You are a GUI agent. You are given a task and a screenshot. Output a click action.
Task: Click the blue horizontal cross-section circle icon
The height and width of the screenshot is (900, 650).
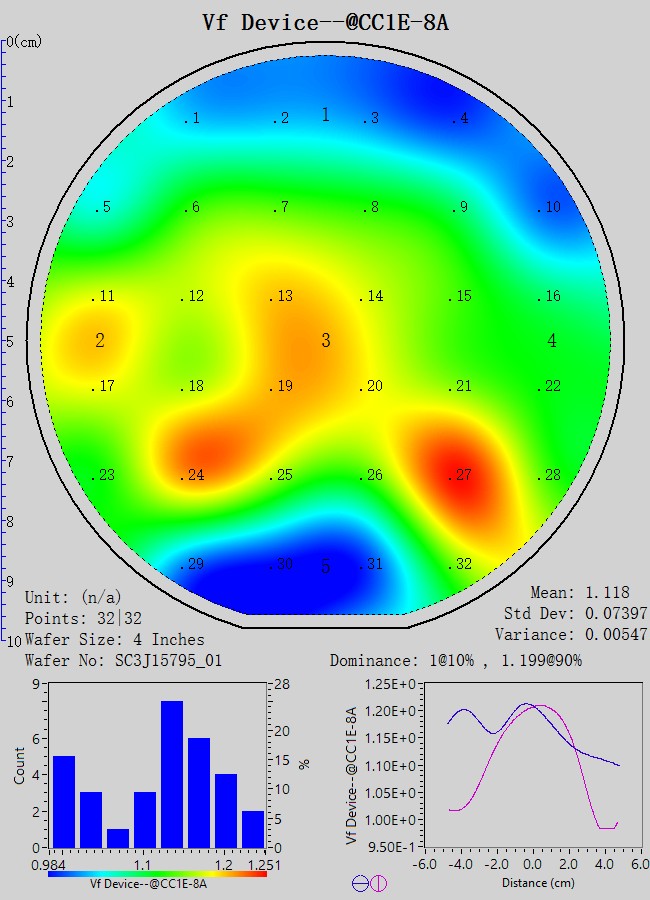360,883
